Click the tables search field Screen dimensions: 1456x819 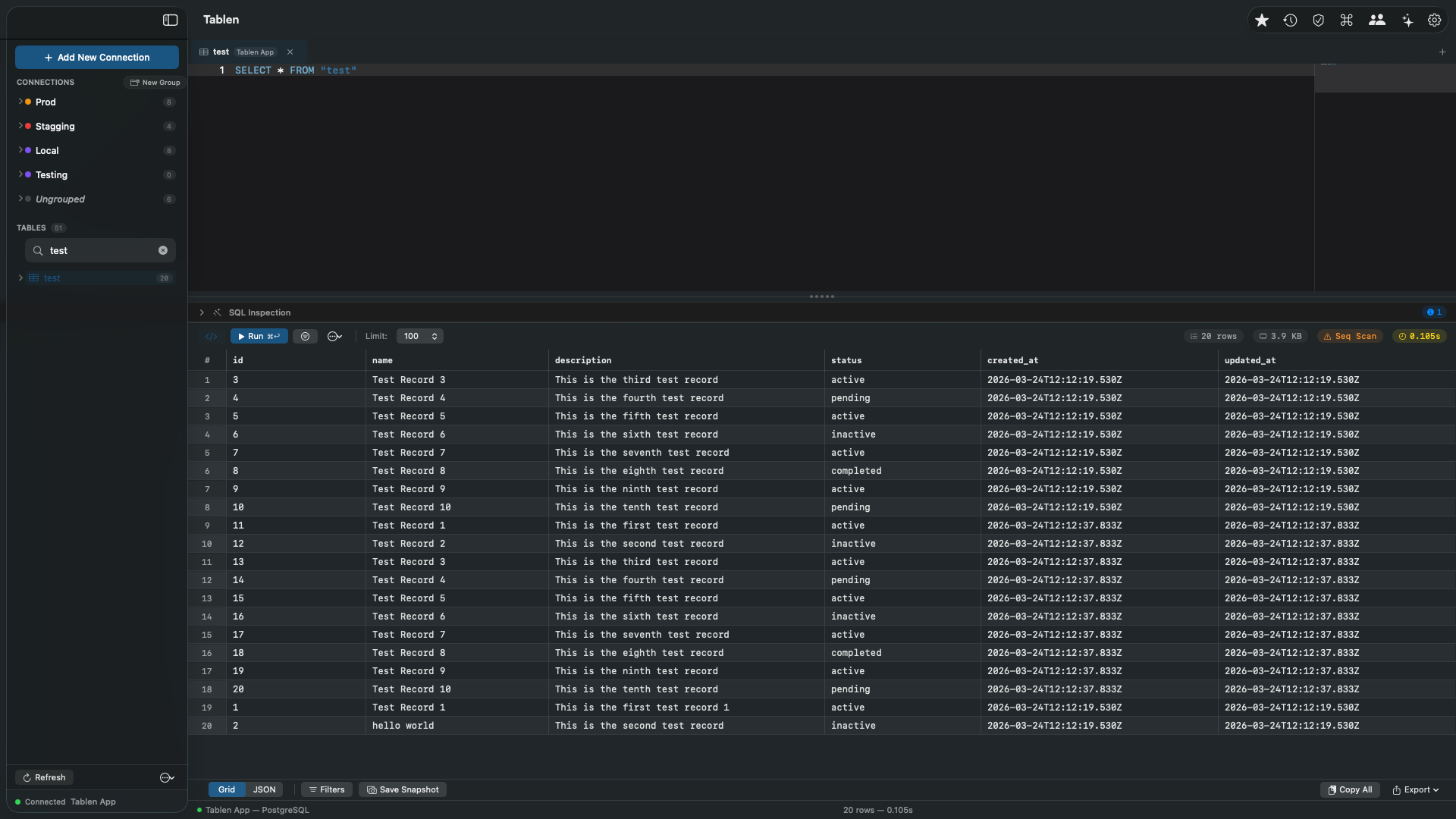pyautogui.click(x=99, y=250)
